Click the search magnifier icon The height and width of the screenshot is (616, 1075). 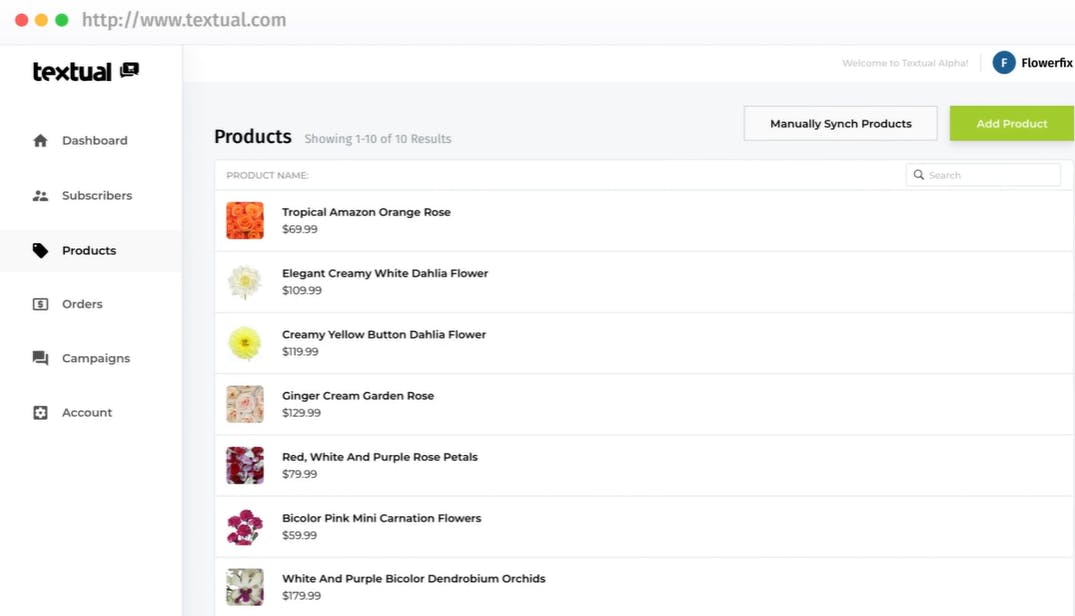(919, 175)
